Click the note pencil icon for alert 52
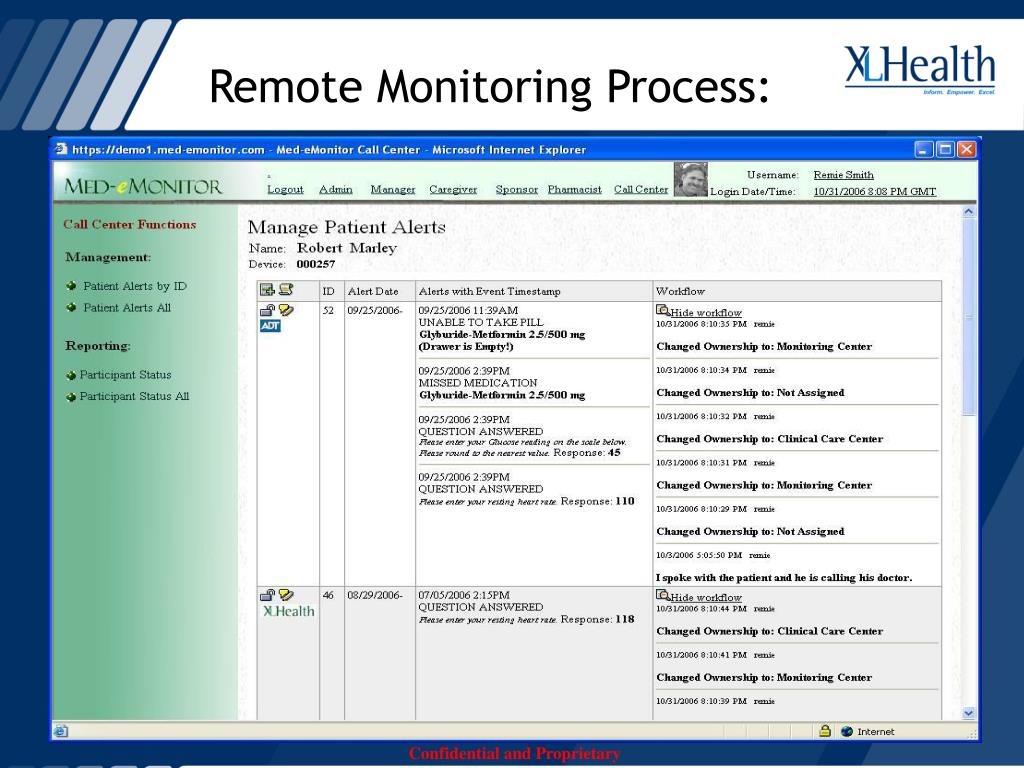 286,310
